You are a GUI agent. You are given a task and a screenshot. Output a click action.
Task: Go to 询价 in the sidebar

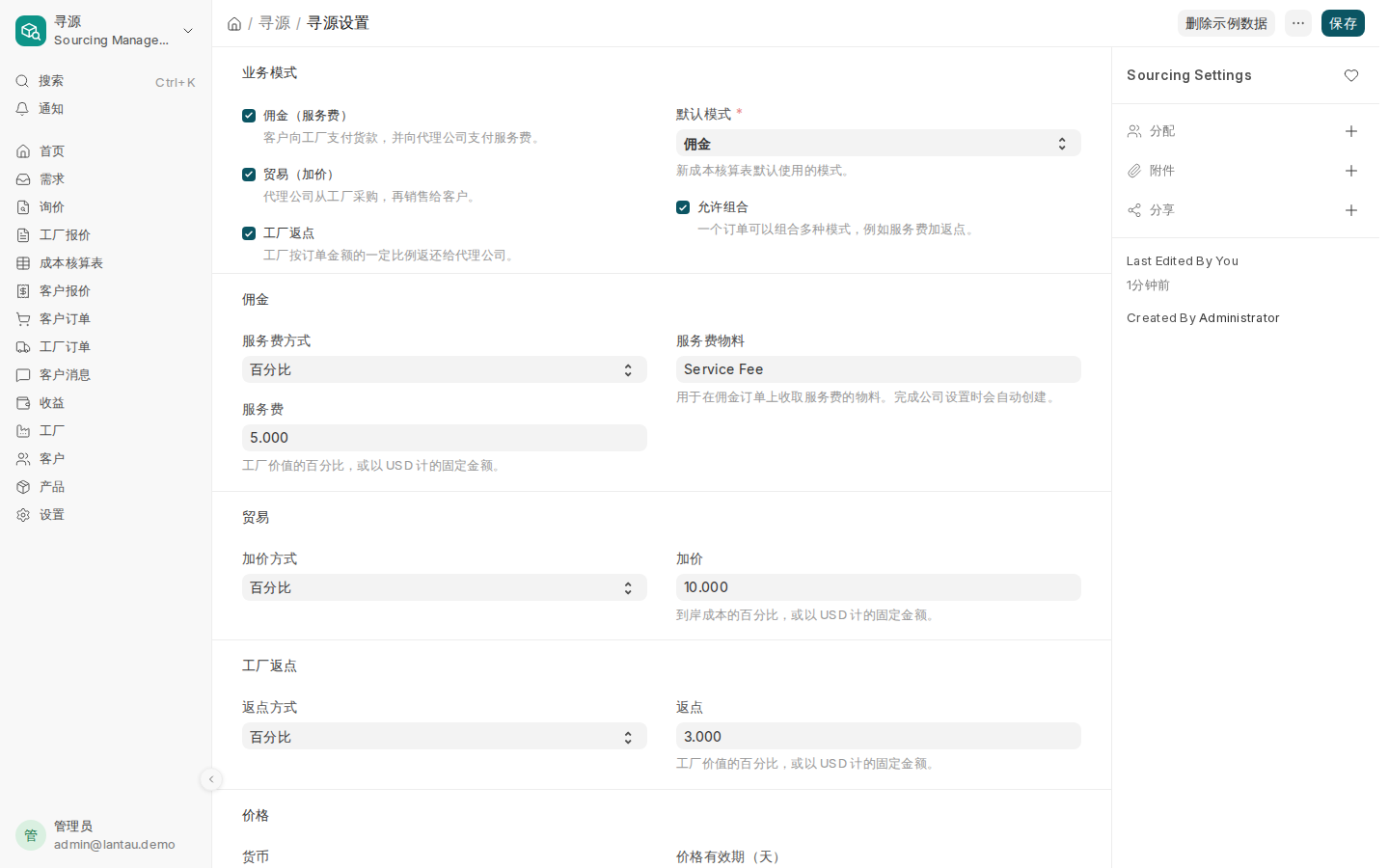pos(106,207)
